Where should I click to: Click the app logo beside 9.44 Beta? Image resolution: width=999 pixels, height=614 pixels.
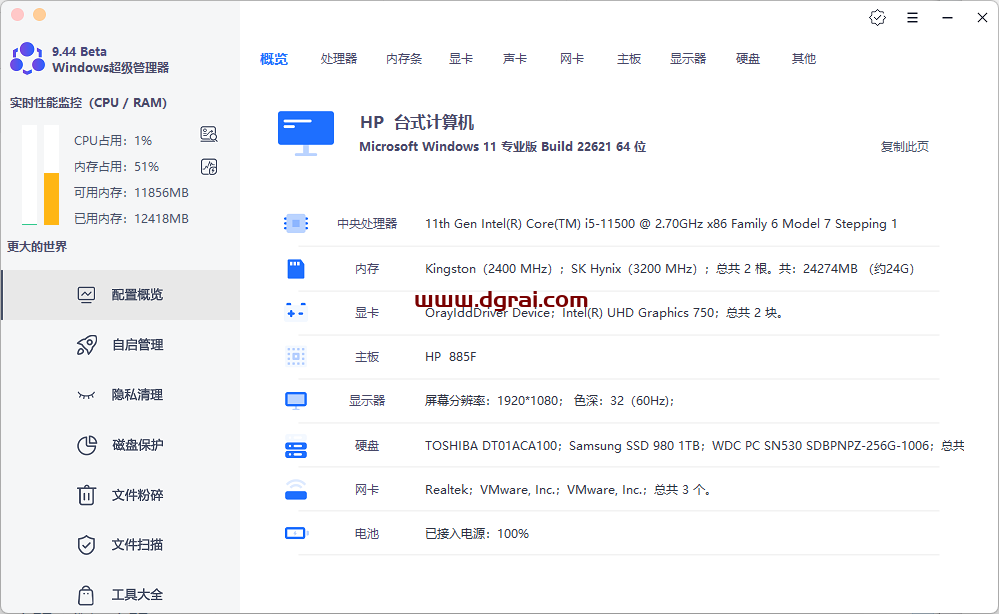[27, 59]
